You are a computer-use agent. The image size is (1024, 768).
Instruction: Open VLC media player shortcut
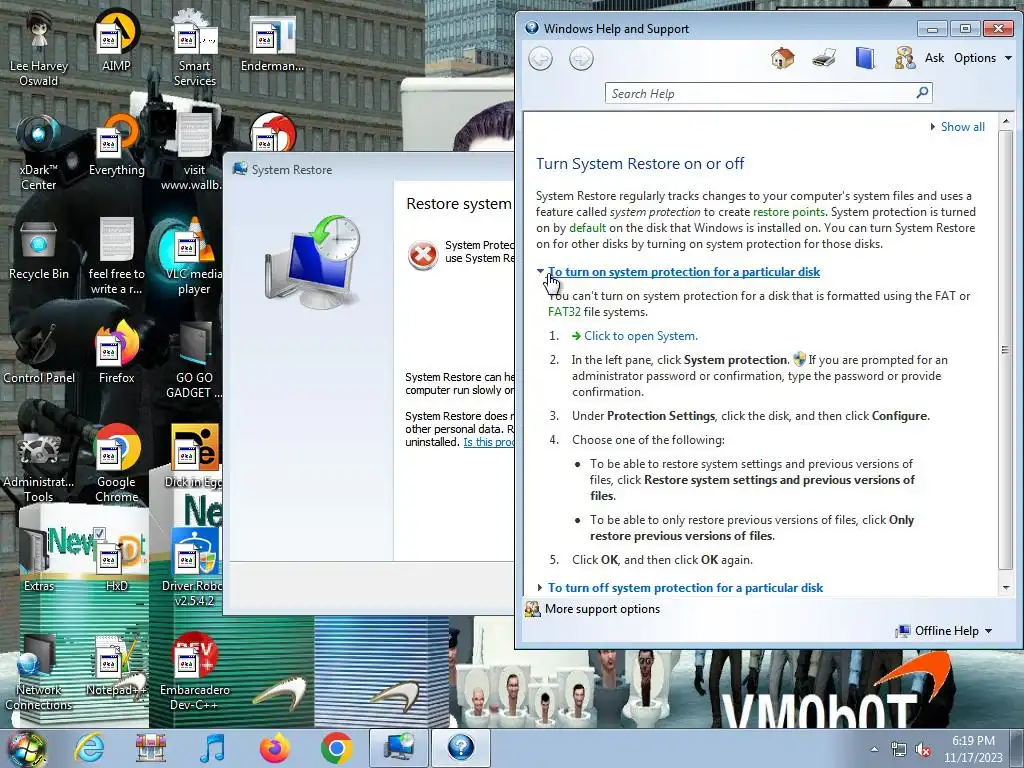point(194,257)
